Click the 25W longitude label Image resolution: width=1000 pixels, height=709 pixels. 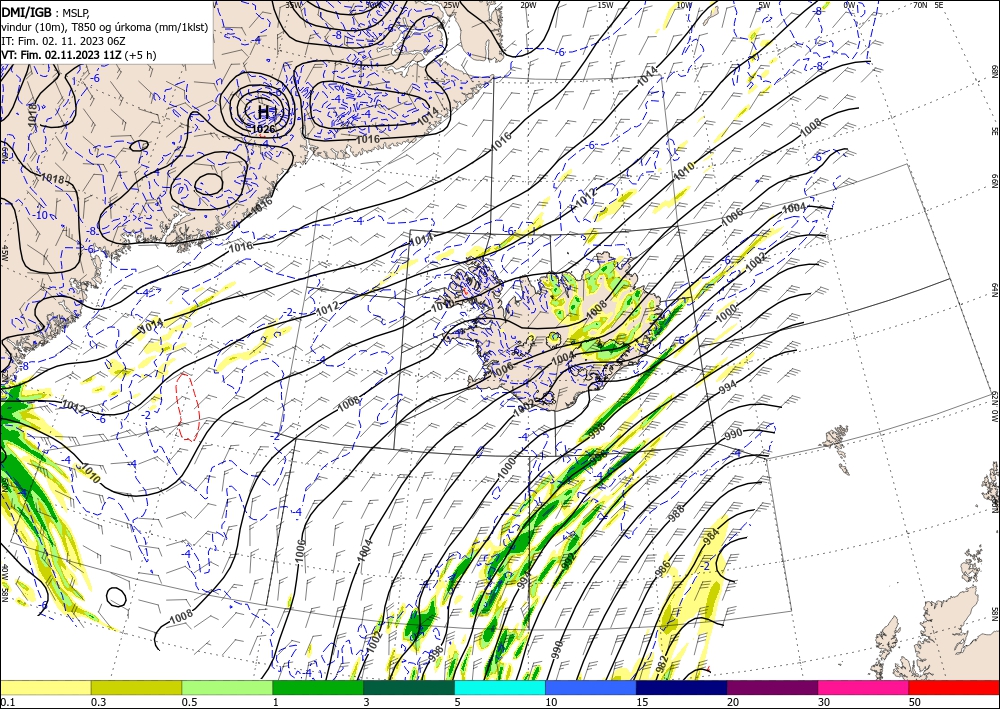click(451, 4)
